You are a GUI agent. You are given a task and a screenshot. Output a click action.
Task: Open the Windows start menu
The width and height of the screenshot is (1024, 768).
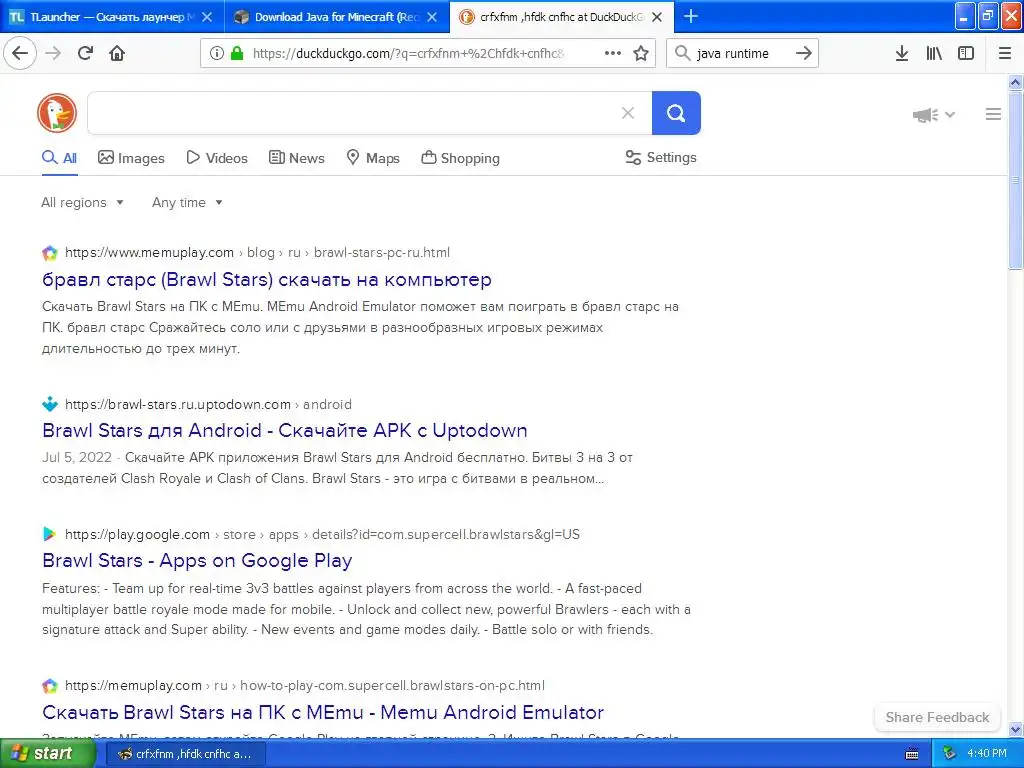46,754
